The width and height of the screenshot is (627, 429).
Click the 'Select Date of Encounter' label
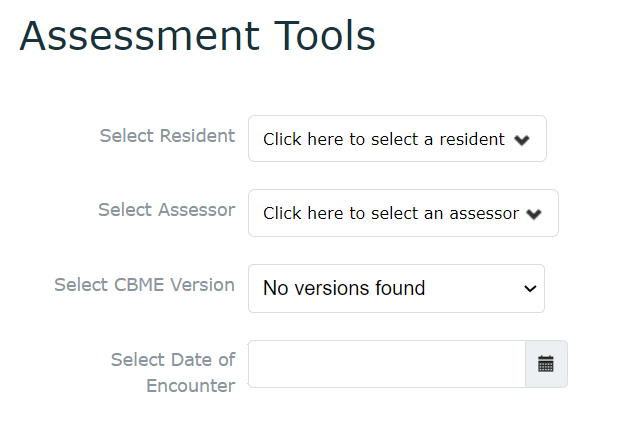pos(173,372)
